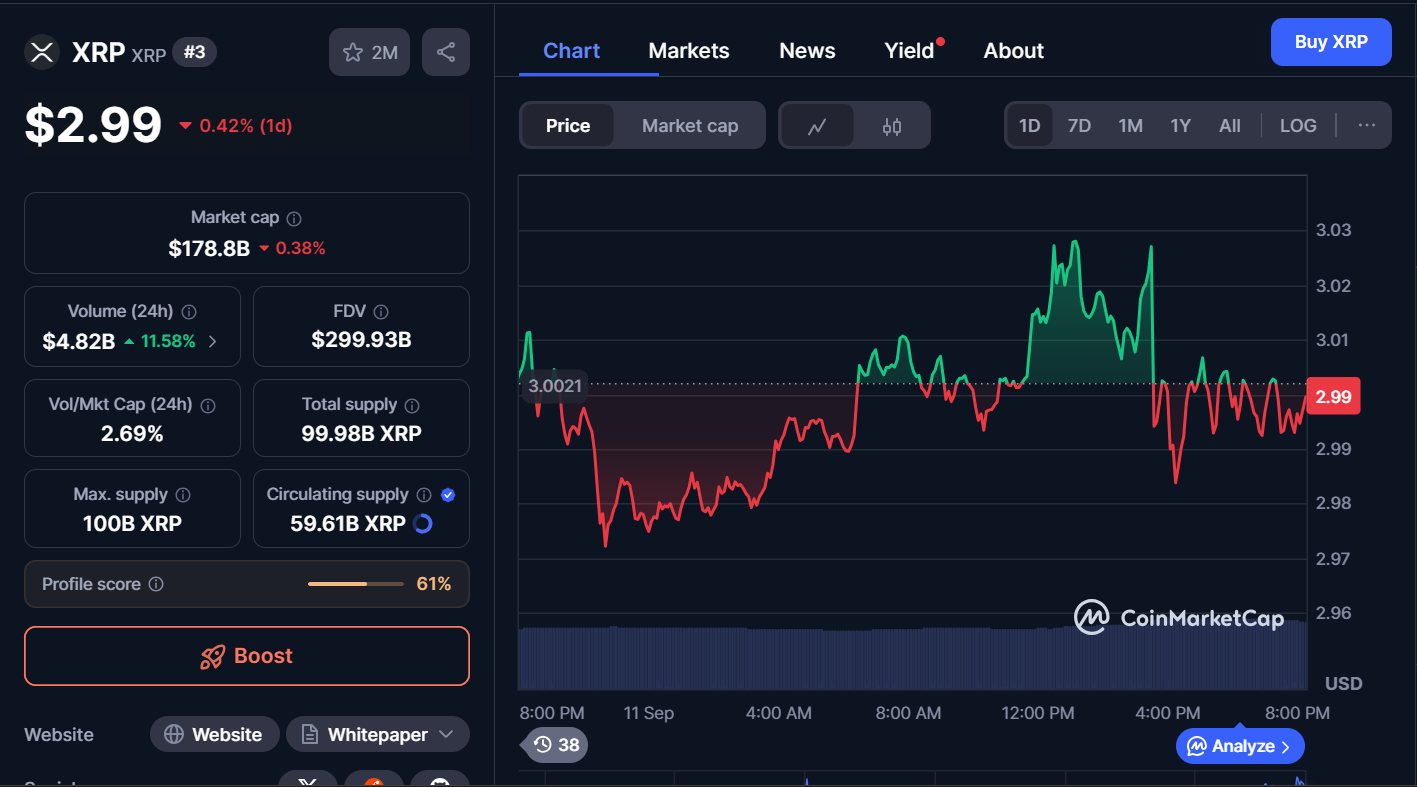Viewport: 1417px width, 787px height.
Task: Open Circulating supply info icon
Action: (x=424, y=495)
